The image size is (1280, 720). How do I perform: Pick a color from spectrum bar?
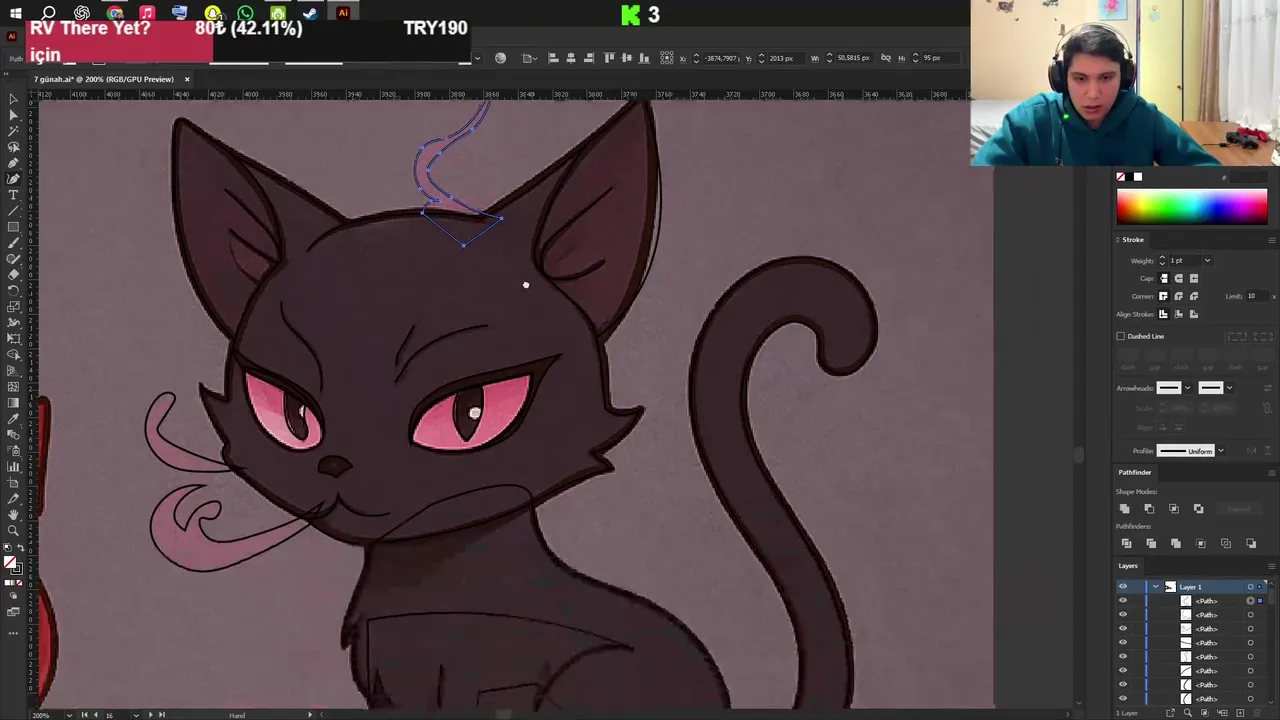tap(1192, 206)
